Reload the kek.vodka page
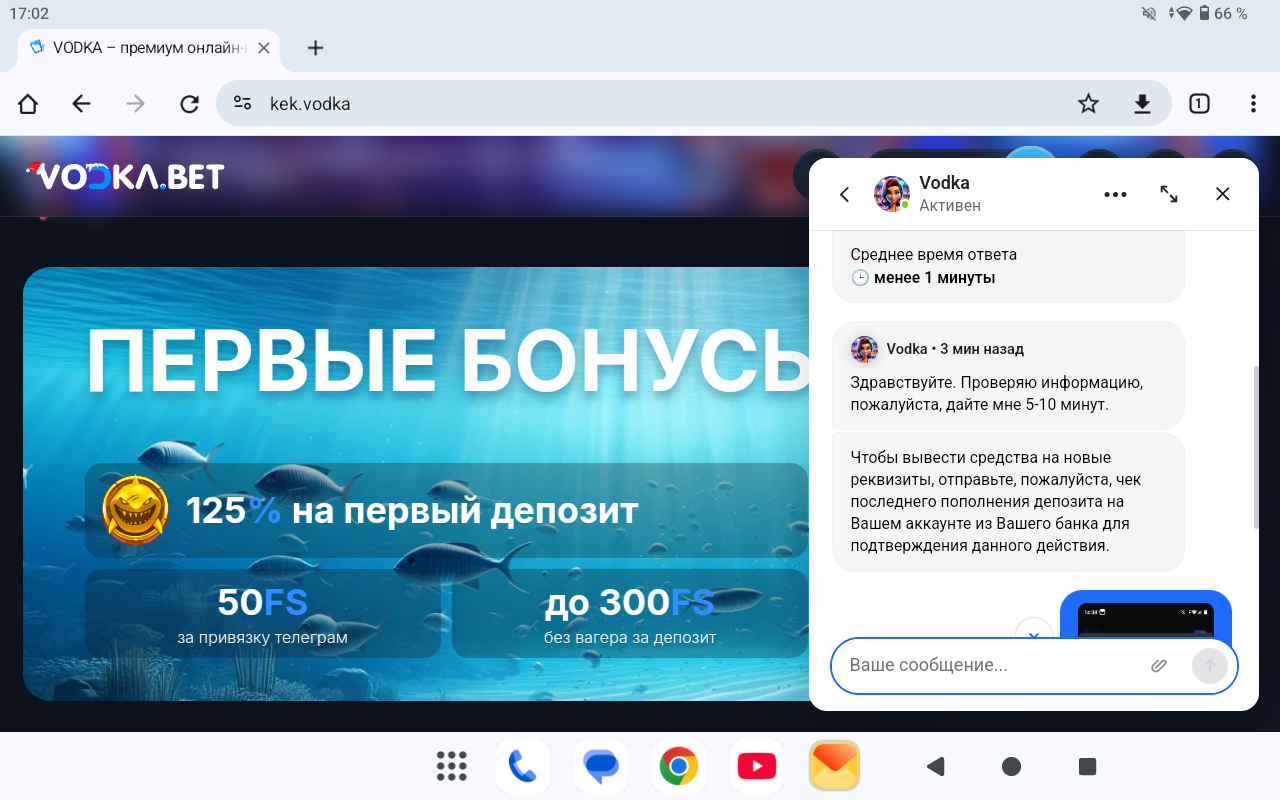 pyautogui.click(x=189, y=103)
